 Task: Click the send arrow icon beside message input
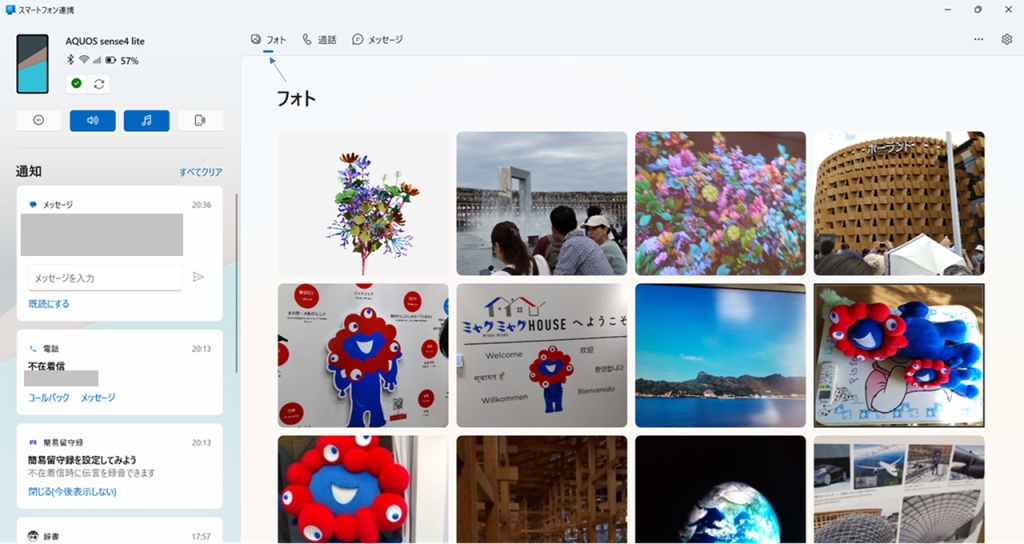(198, 277)
